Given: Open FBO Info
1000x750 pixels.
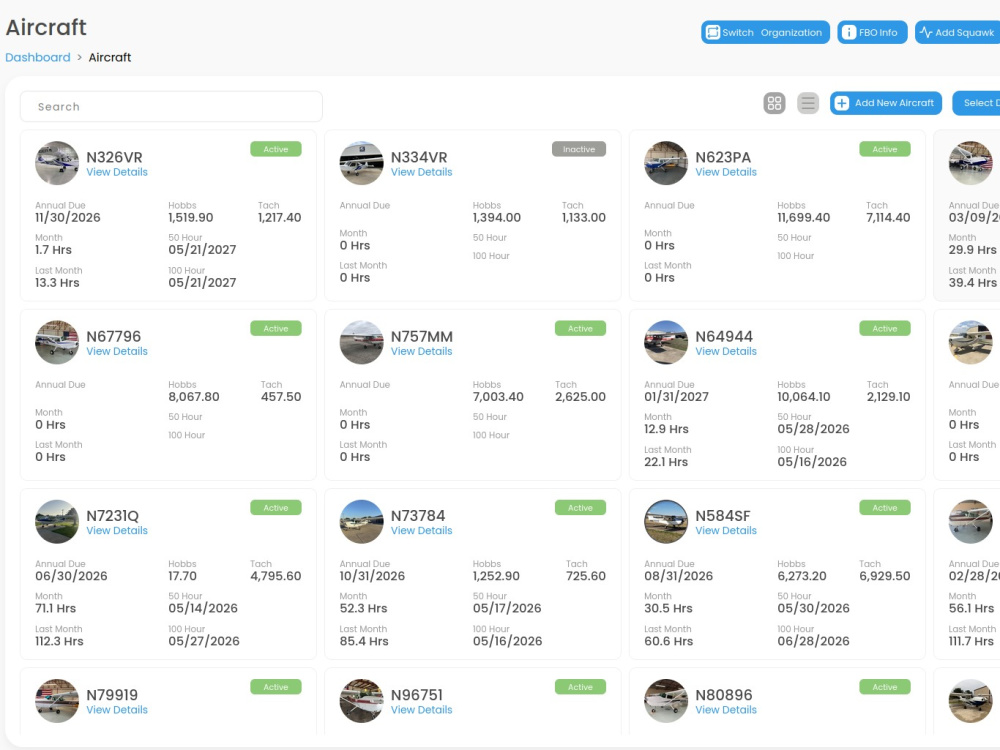Looking at the screenshot, I should coord(872,33).
